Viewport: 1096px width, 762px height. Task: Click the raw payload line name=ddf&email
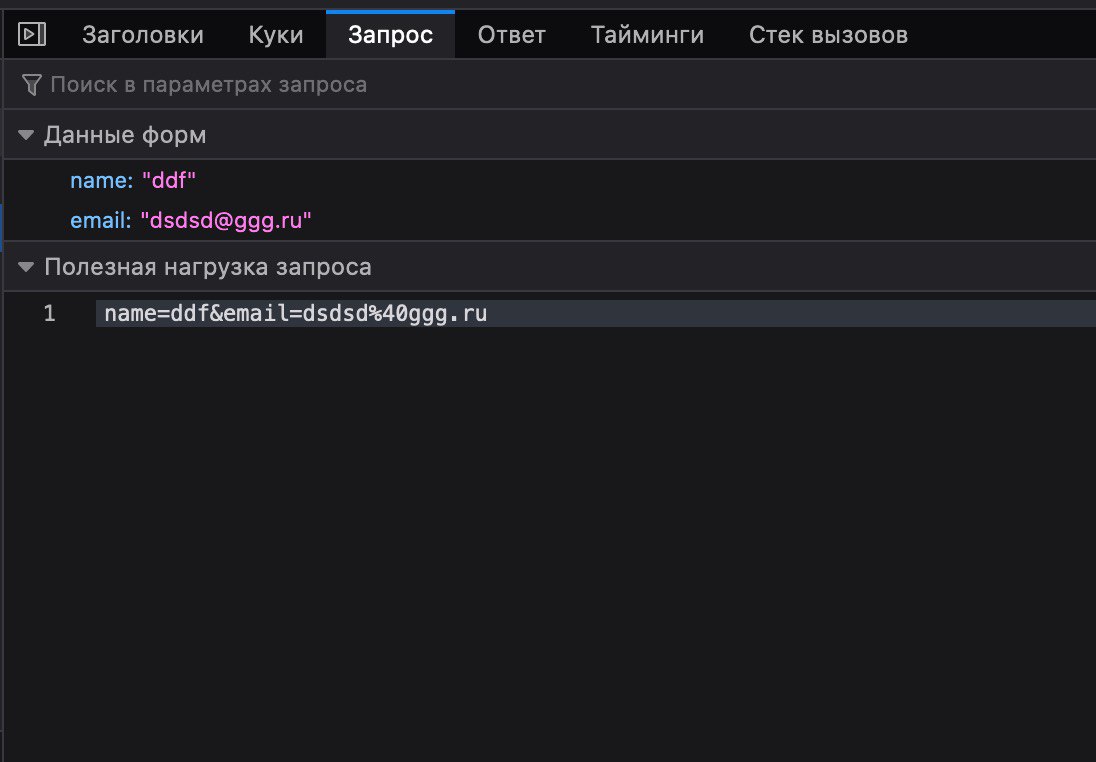pos(296,313)
